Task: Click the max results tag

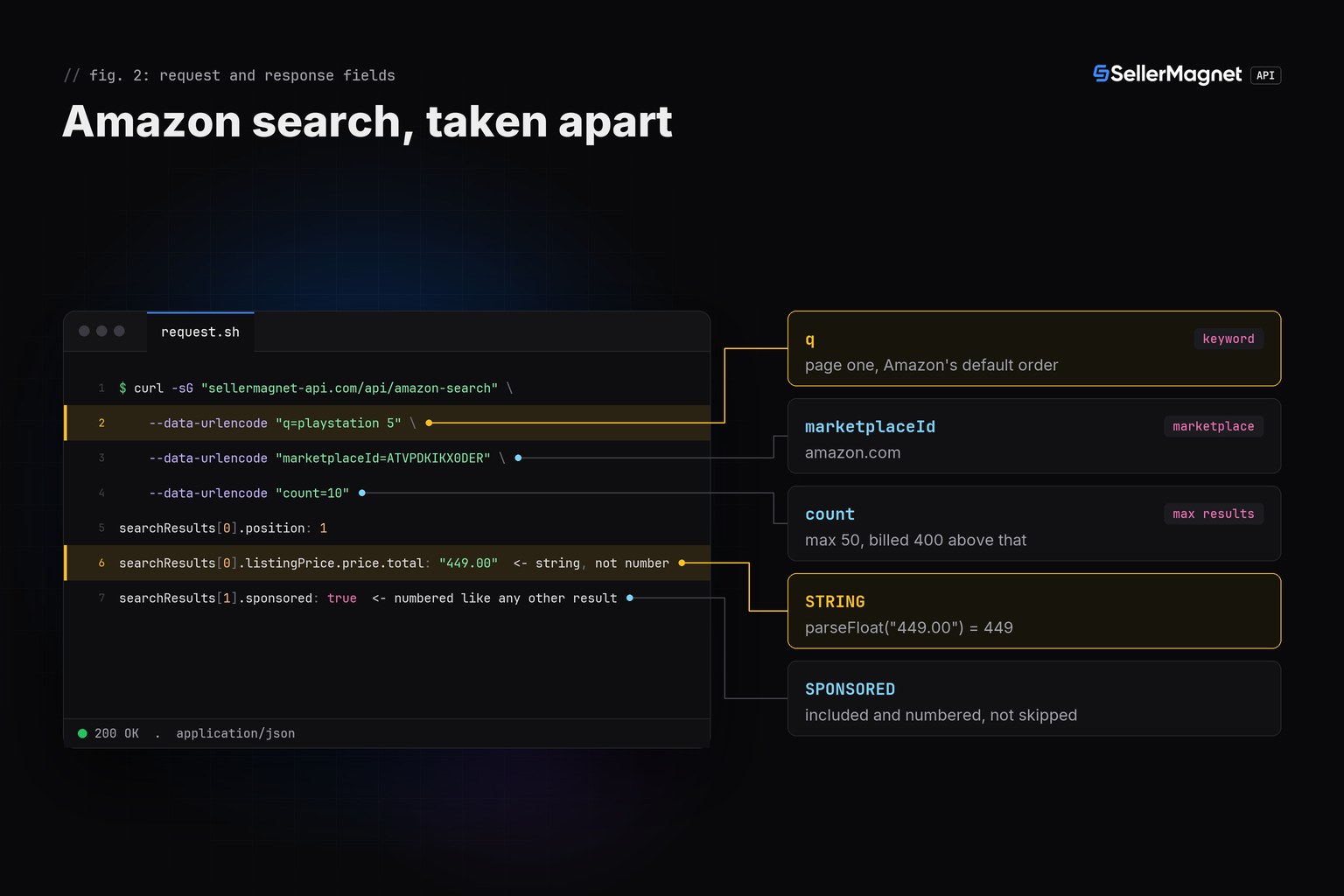Action: point(1214,514)
